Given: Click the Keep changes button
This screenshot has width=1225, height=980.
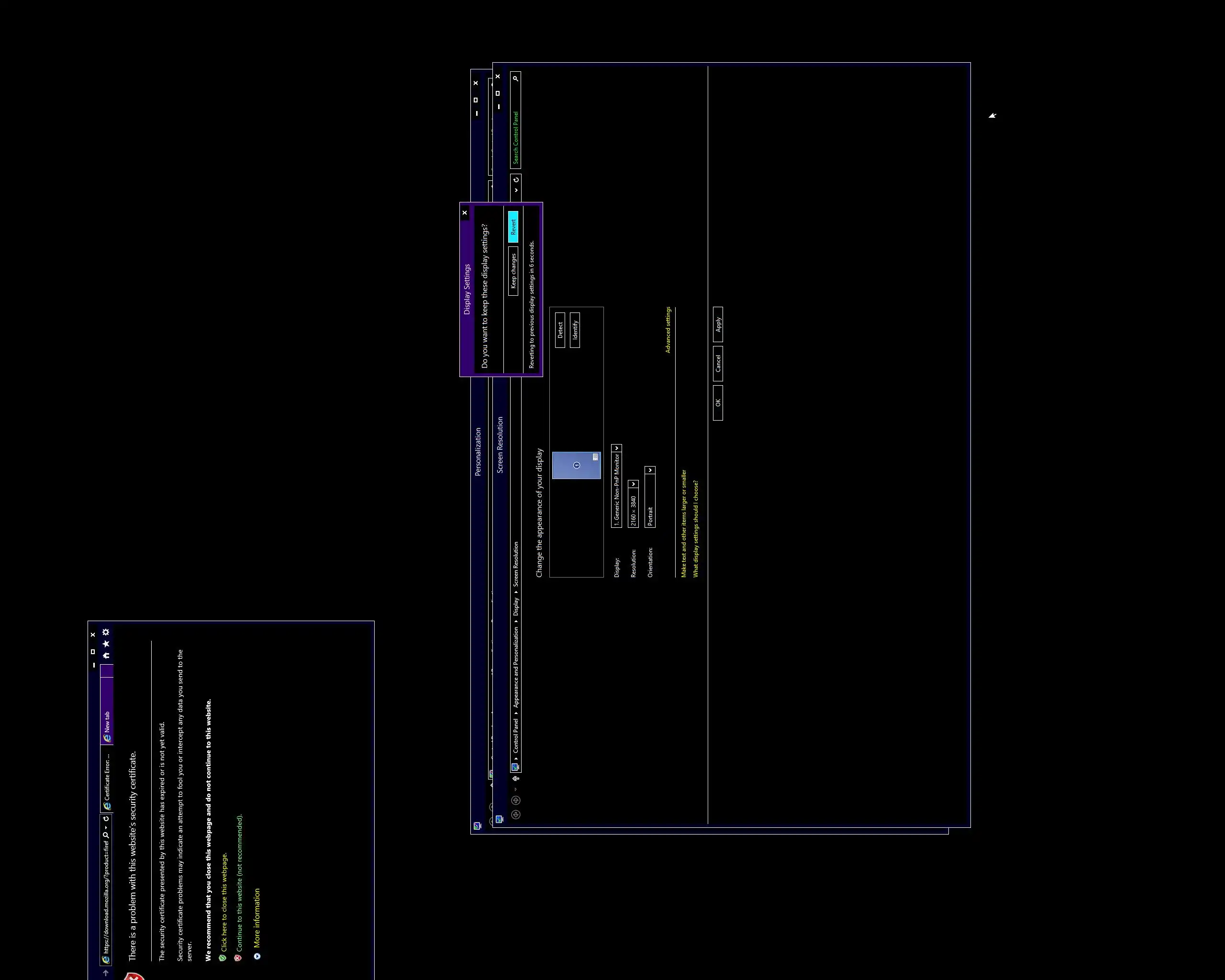Looking at the screenshot, I should tap(513, 270).
